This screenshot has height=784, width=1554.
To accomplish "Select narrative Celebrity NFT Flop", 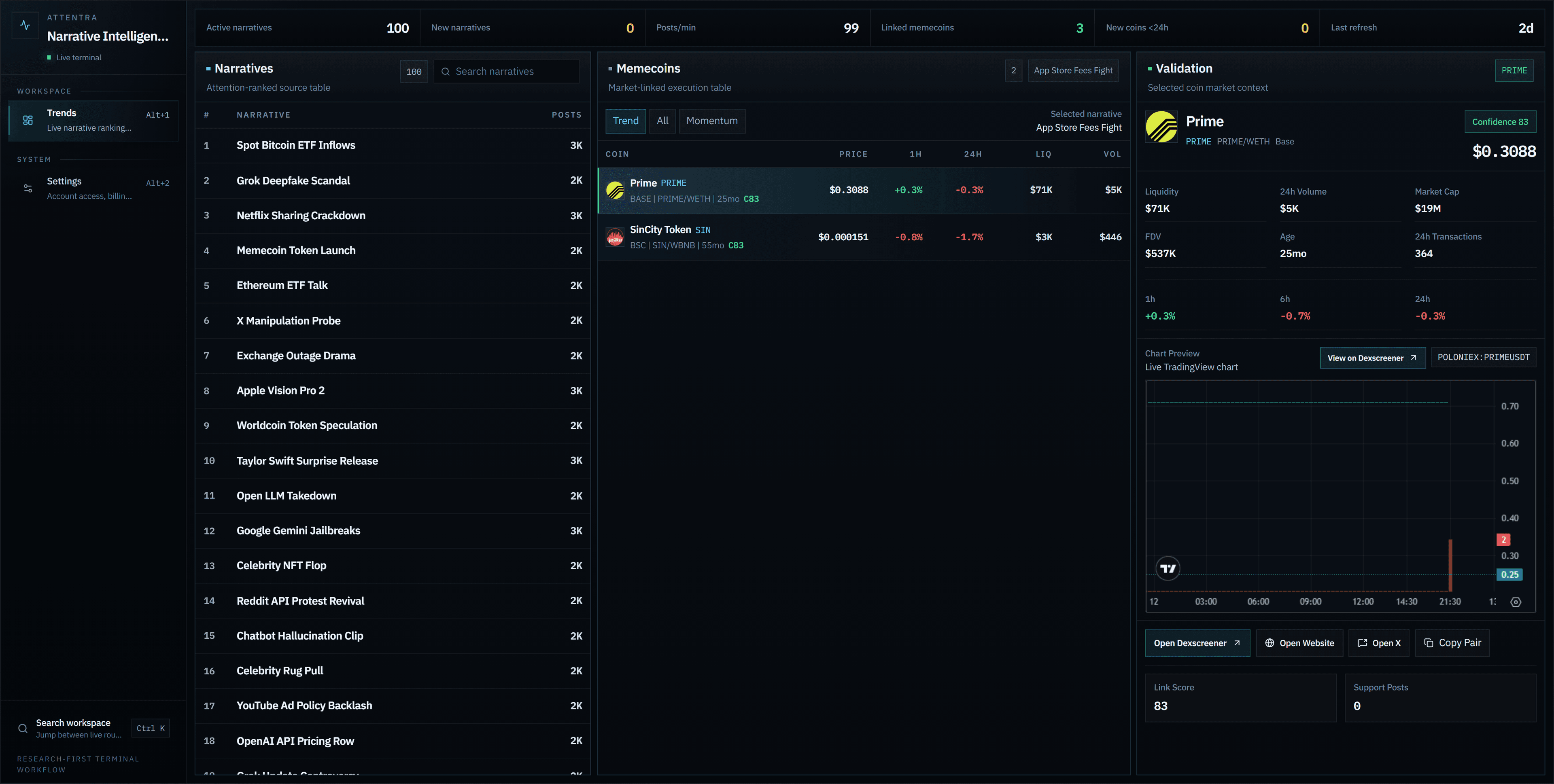I will pyautogui.click(x=393, y=566).
